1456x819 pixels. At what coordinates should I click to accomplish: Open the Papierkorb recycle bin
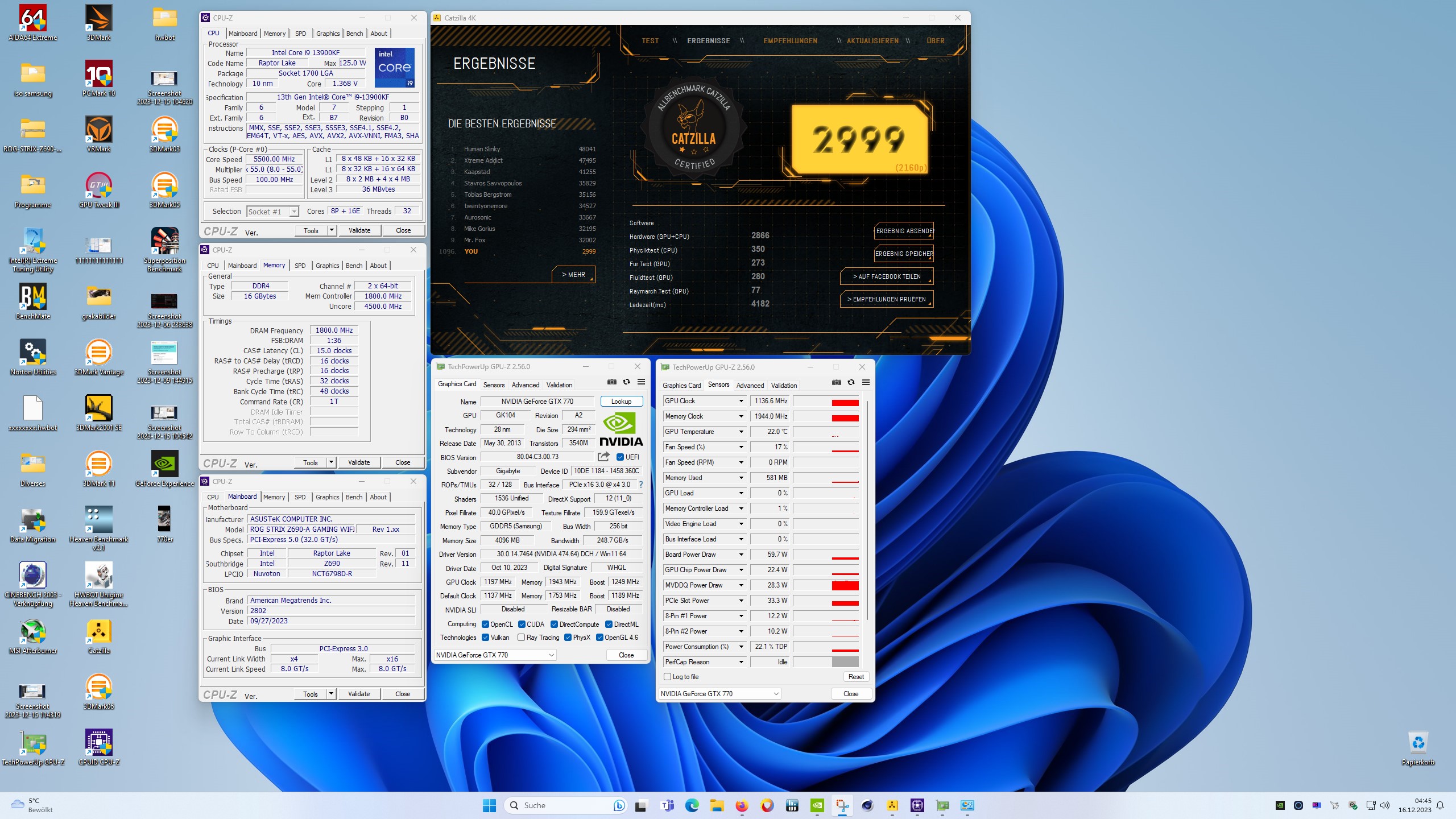[x=1418, y=748]
